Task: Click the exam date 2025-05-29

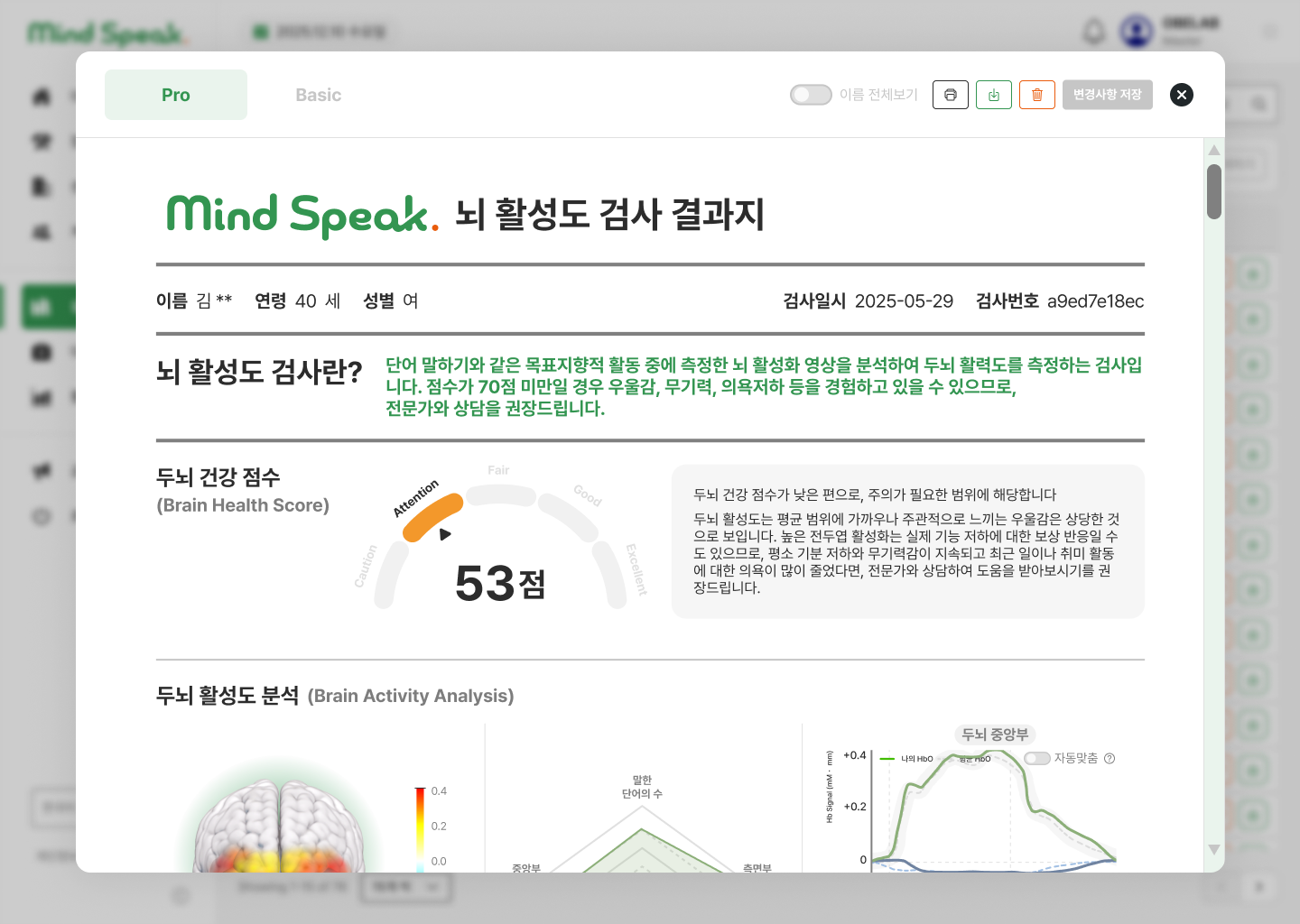Action: [x=904, y=301]
